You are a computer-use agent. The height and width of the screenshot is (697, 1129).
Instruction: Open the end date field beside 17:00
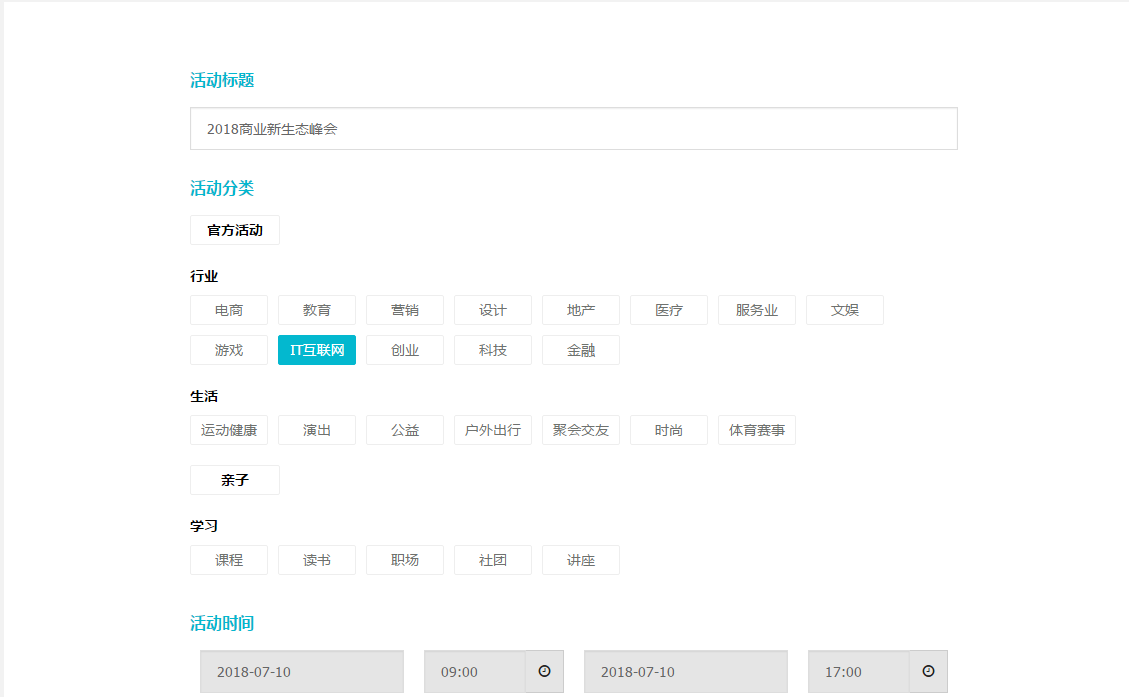685,671
